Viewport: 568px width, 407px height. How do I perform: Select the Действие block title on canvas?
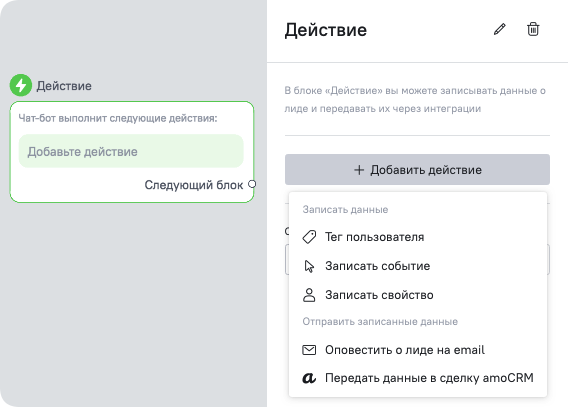(x=64, y=86)
